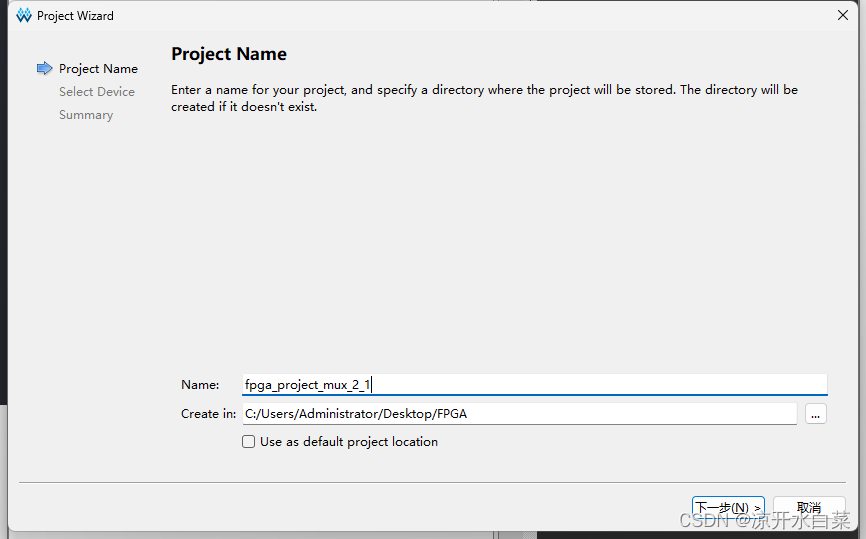Image resolution: width=866 pixels, height=539 pixels.
Task: Click the Gowin logo icon in title bar
Action: click(x=24, y=15)
